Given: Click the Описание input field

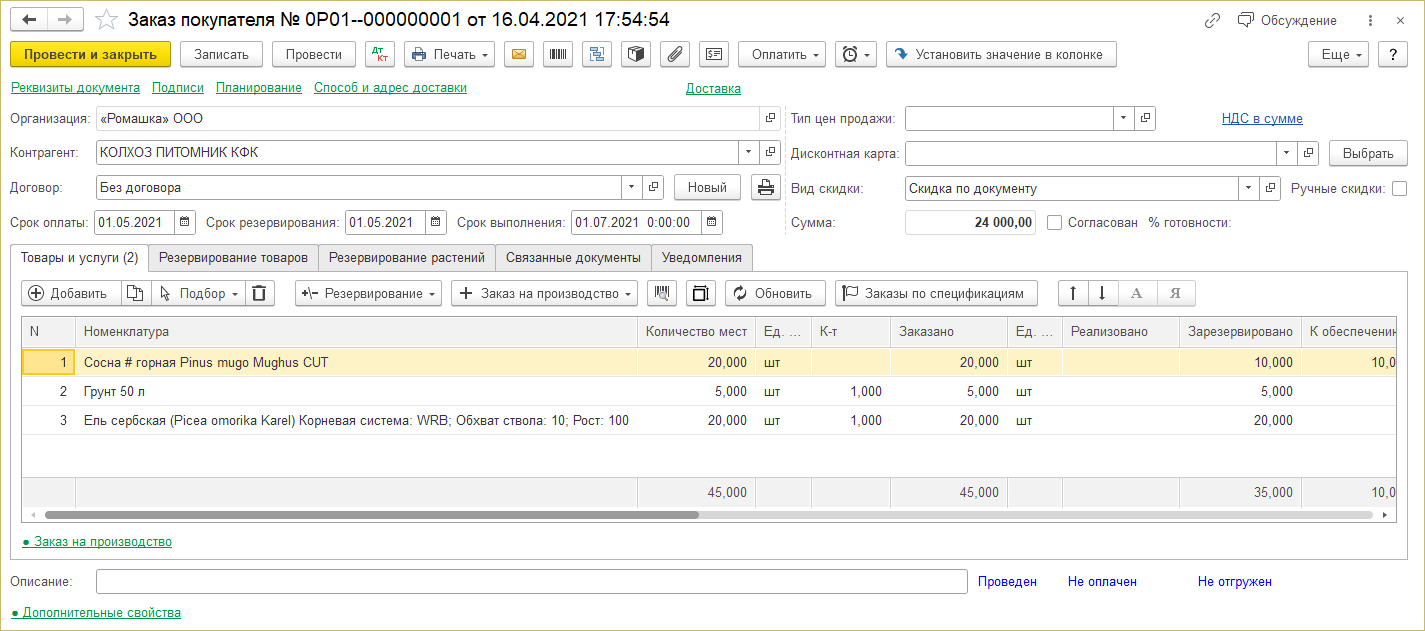Looking at the screenshot, I should (x=532, y=582).
